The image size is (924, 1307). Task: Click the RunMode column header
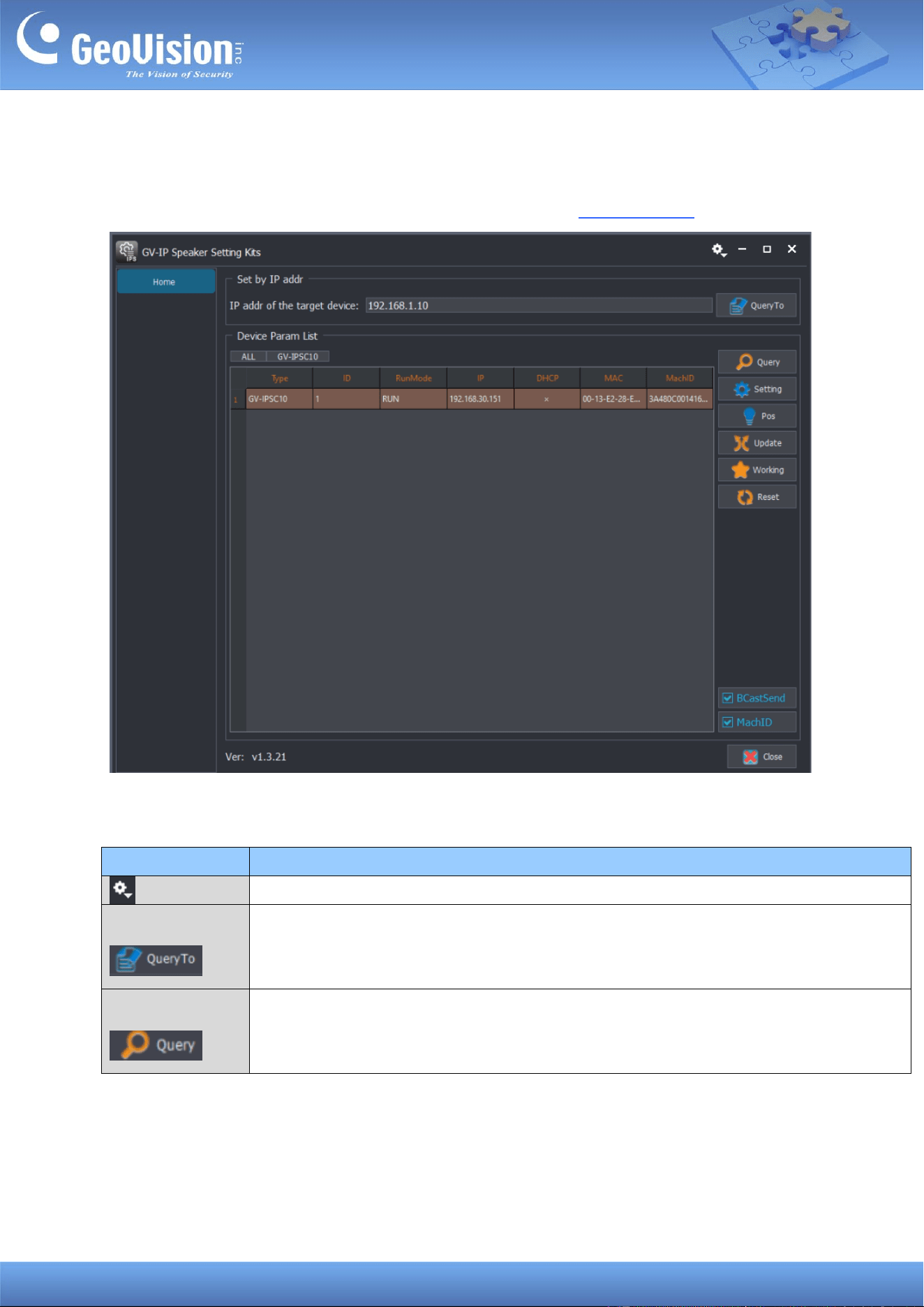[x=413, y=378]
